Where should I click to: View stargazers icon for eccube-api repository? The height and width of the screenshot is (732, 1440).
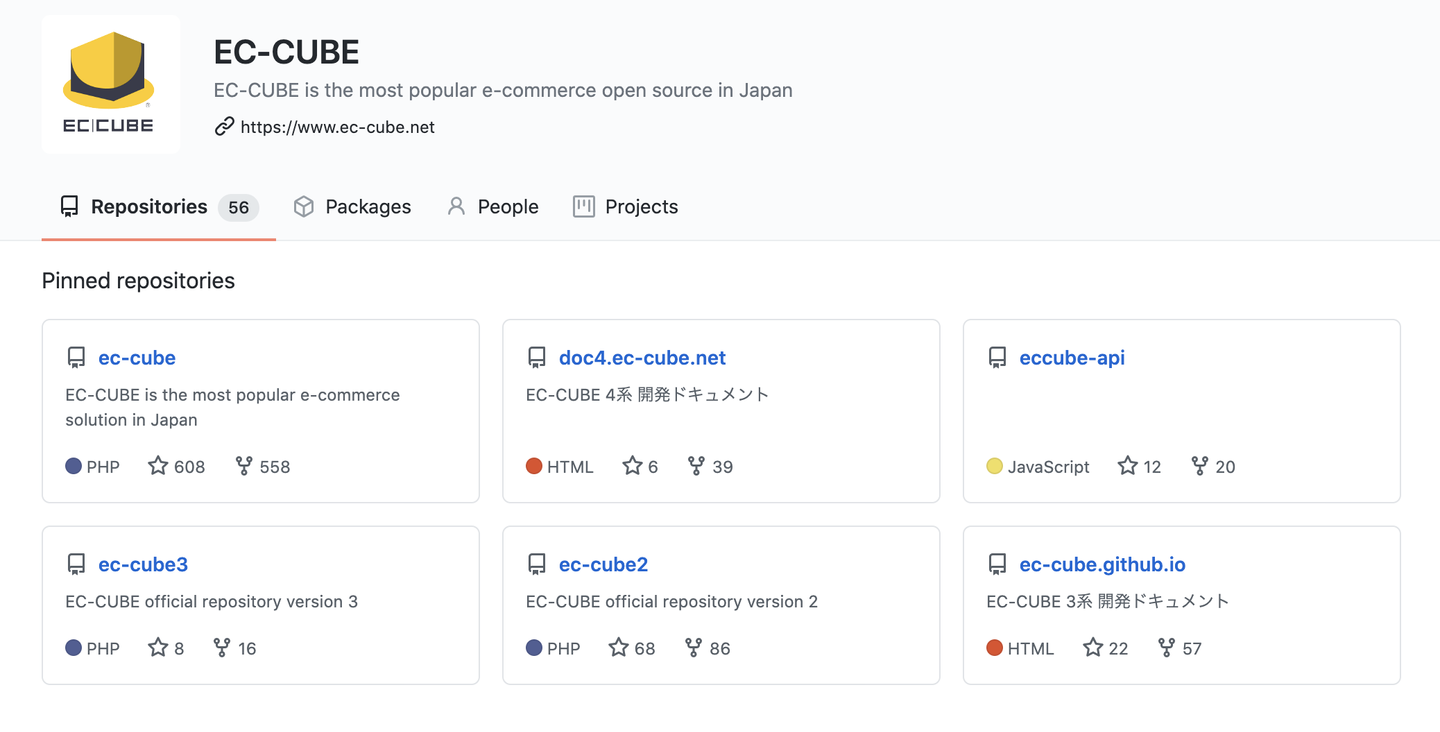[1128, 466]
